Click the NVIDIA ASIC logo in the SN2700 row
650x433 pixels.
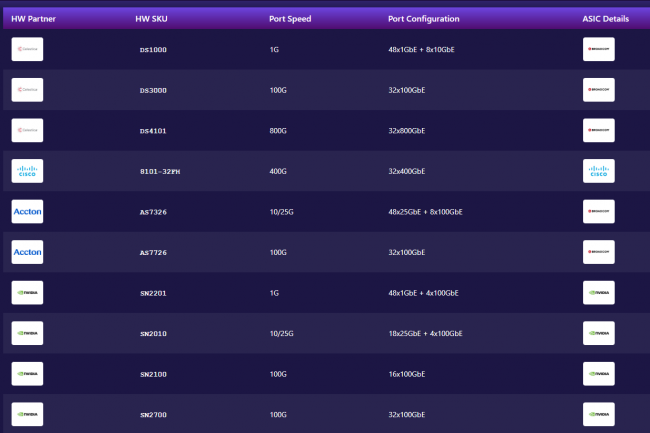coord(598,414)
